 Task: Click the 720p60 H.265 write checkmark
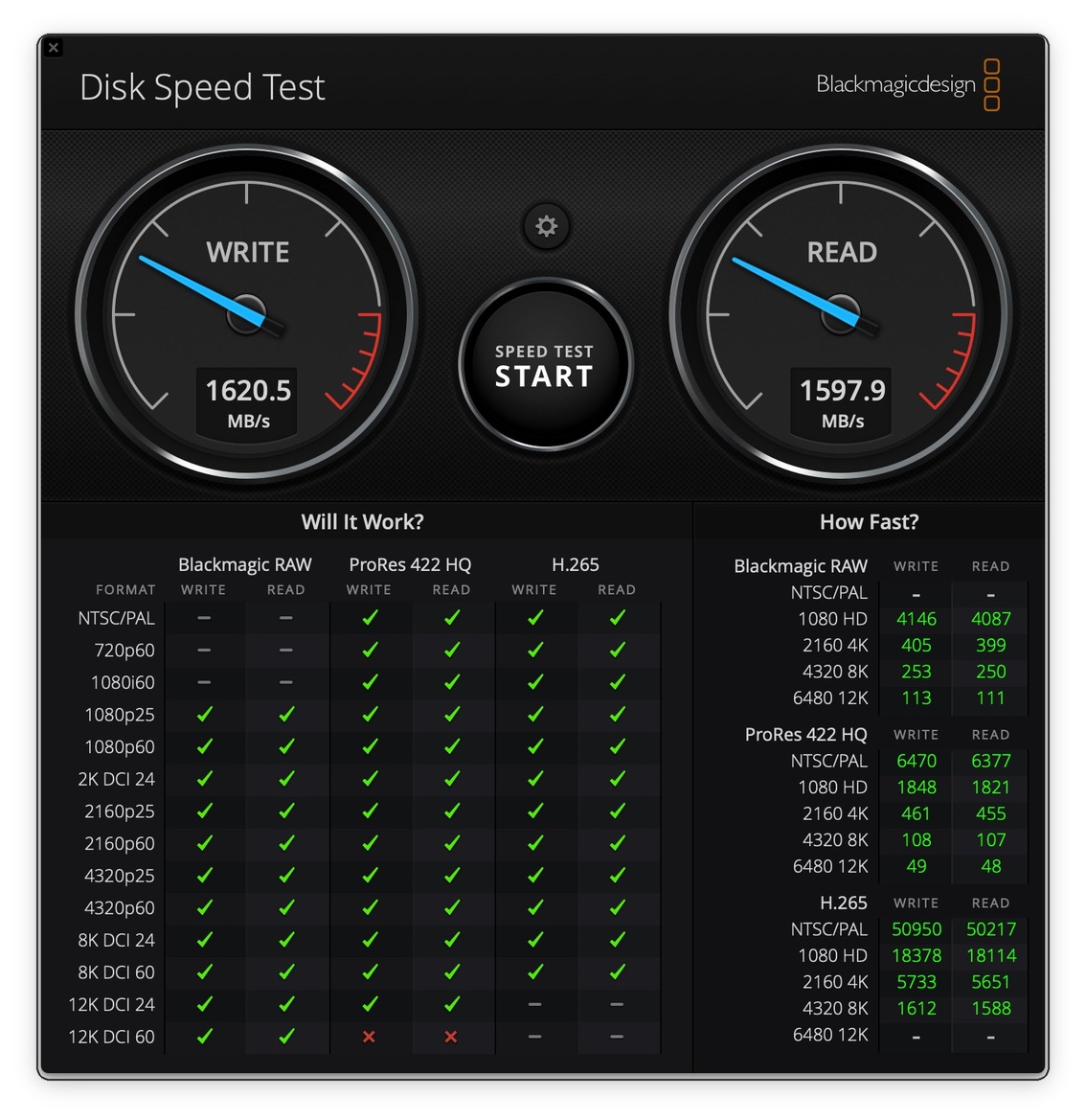pos(534,650)
